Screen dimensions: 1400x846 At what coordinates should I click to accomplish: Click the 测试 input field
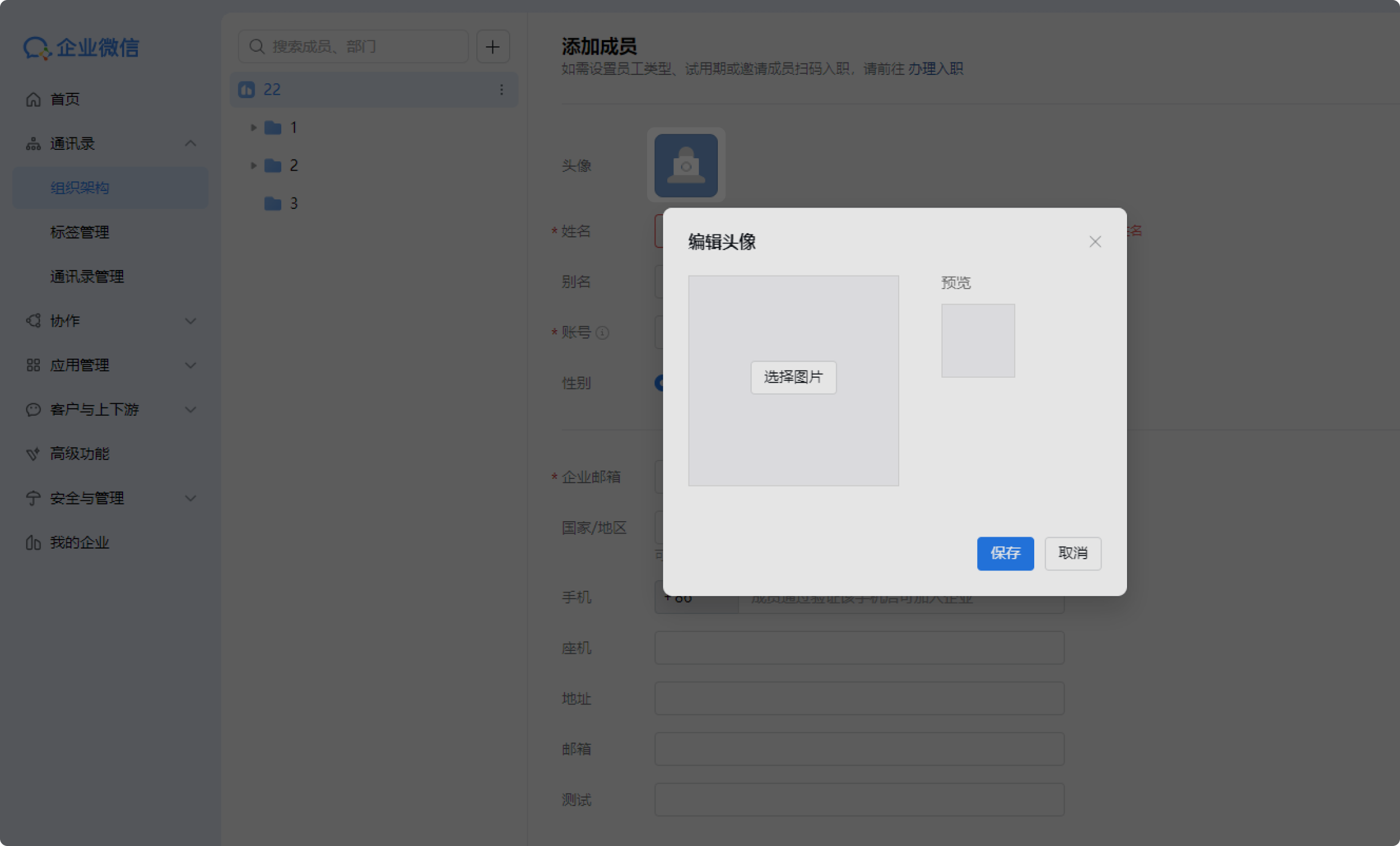coord(859,800)
